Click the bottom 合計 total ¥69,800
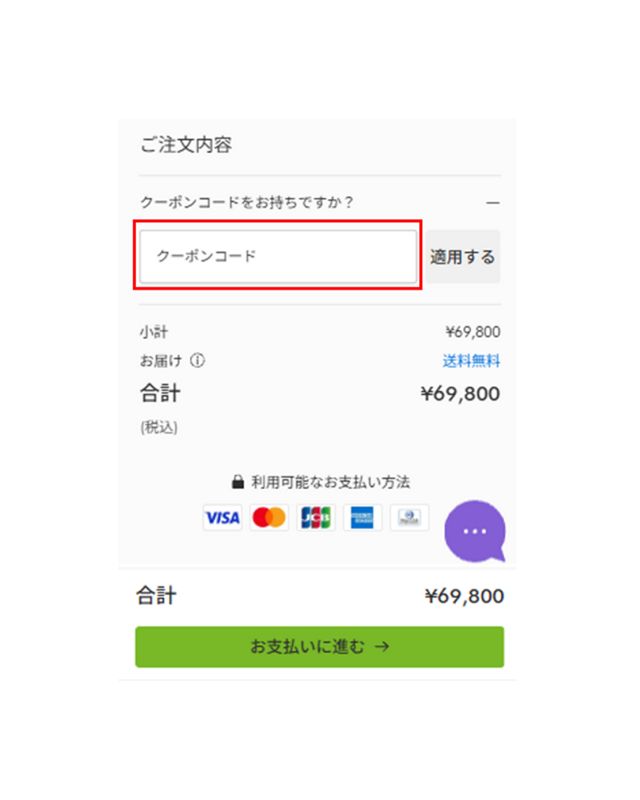 (x=464, y=597)
